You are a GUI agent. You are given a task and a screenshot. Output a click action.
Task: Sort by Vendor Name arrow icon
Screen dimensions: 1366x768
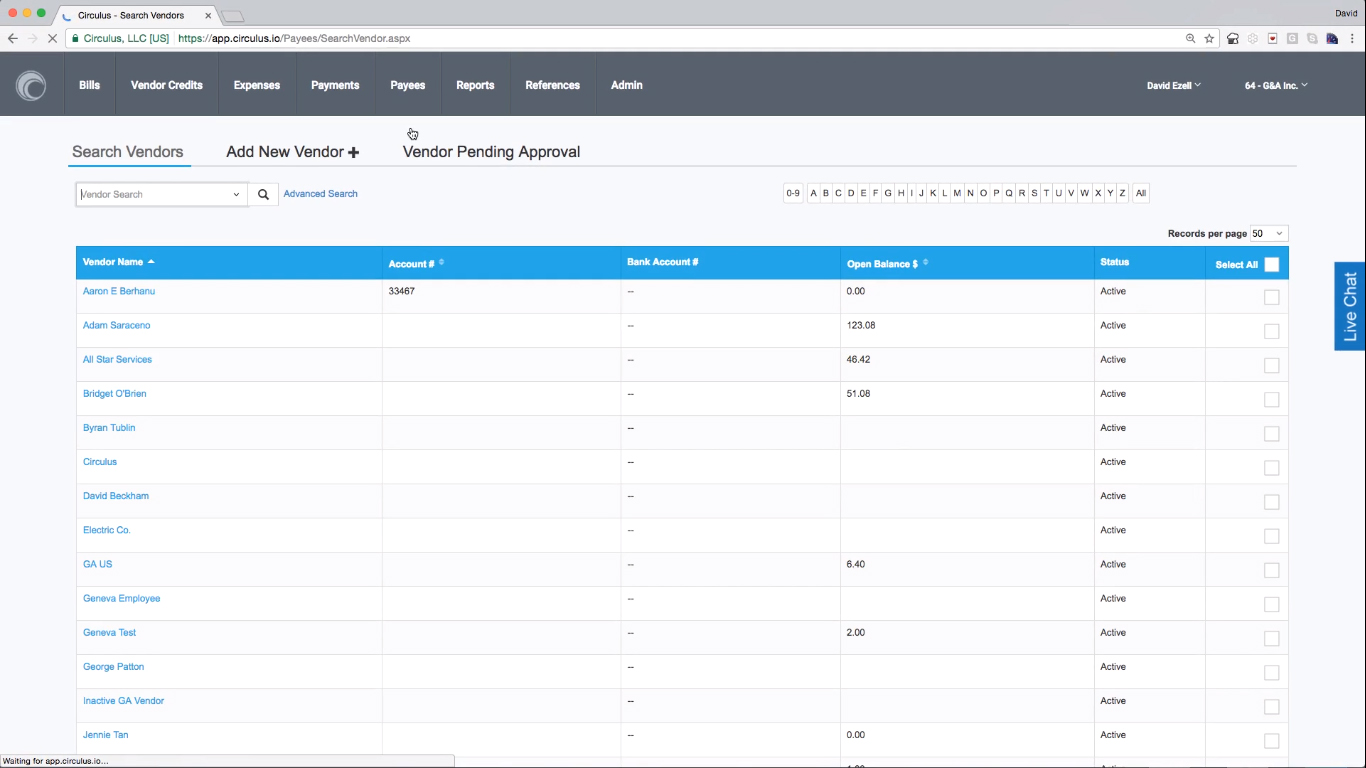click(x=151, y=262)
